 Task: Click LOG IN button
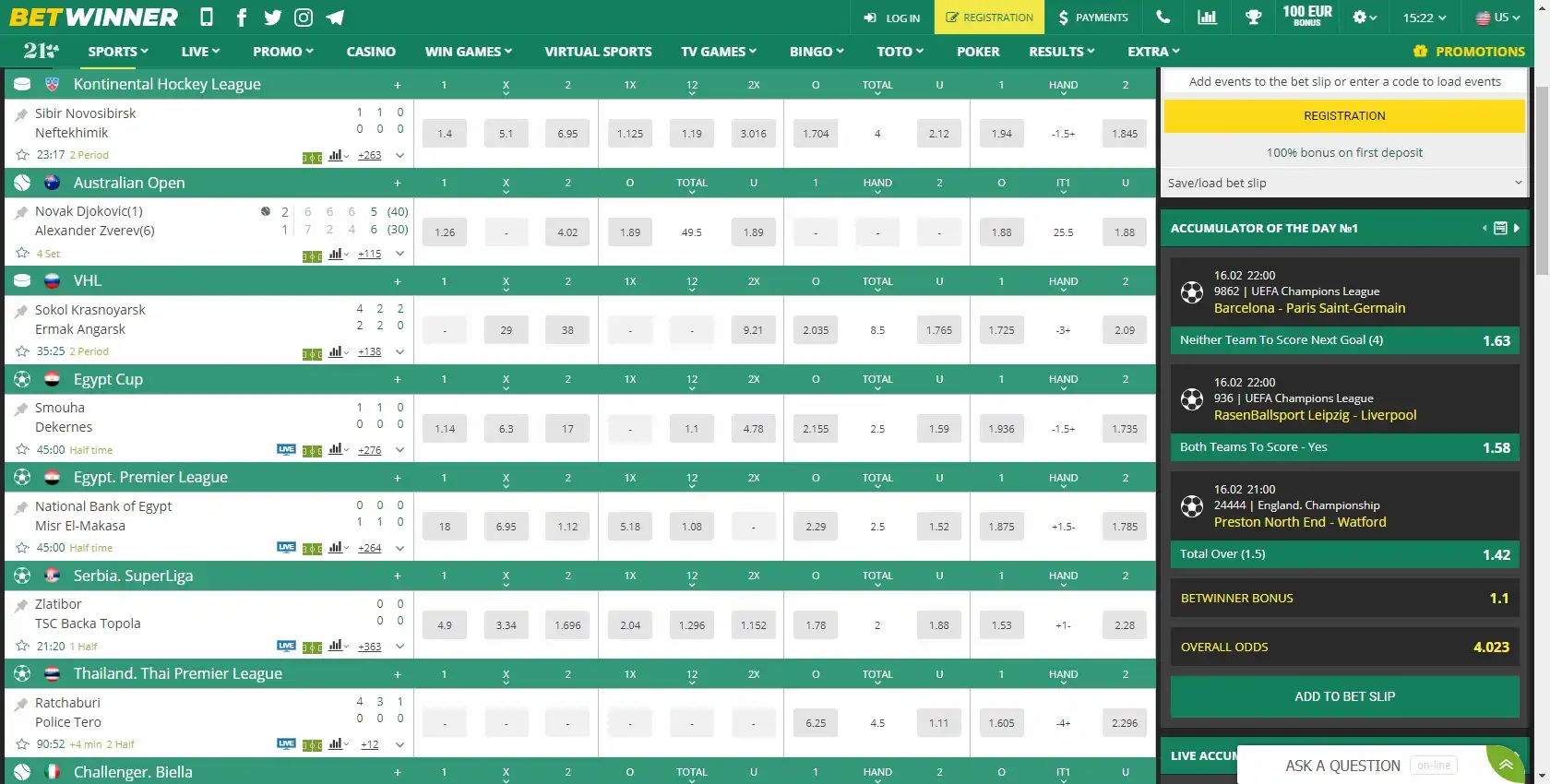[x=892, y=17]
